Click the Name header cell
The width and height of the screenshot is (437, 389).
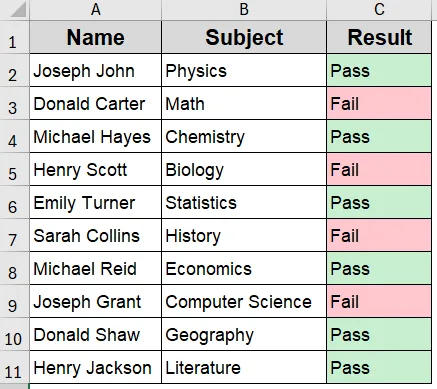(x=96, y=37)
